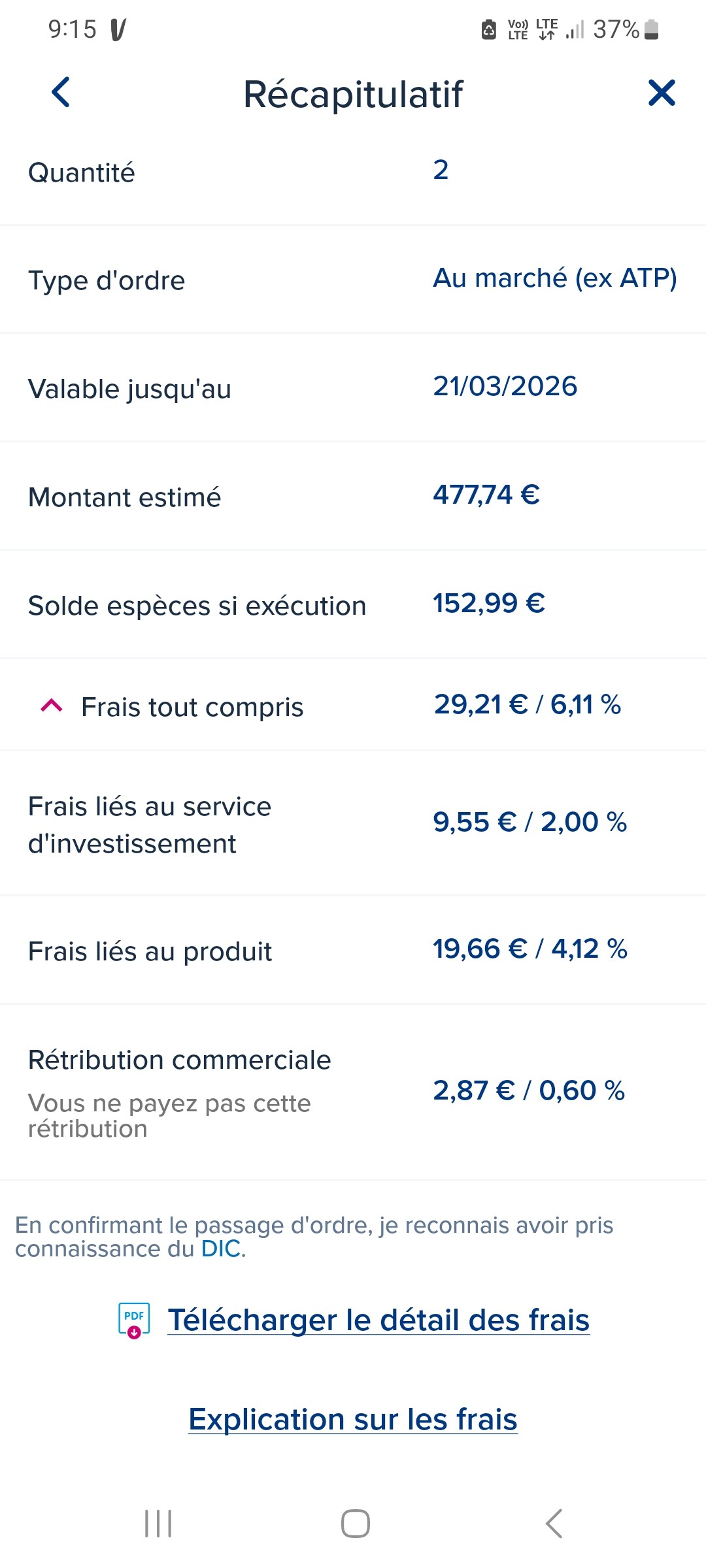Open the DIC document link
Viewport: 706px width, 1568px height.
click(221, 1249)
